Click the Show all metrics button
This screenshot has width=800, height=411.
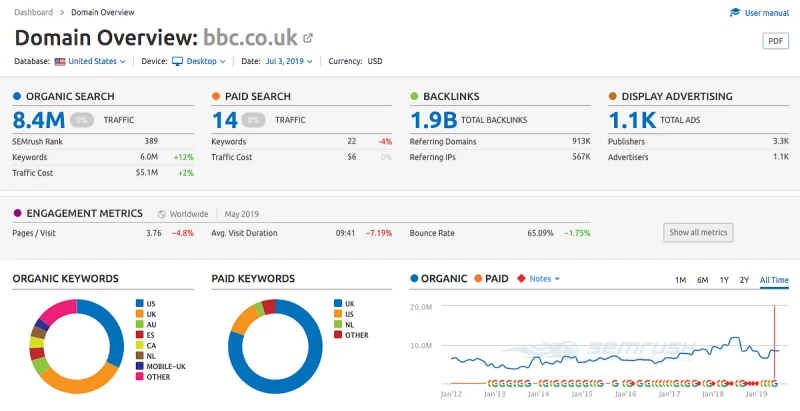[699, 232]
